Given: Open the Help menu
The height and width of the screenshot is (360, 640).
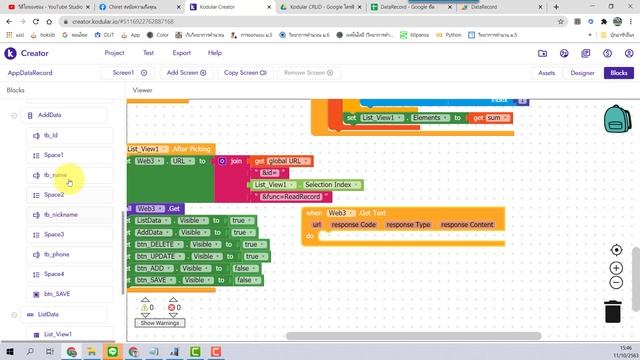Looking at the screenshot, I should (215, 53).
